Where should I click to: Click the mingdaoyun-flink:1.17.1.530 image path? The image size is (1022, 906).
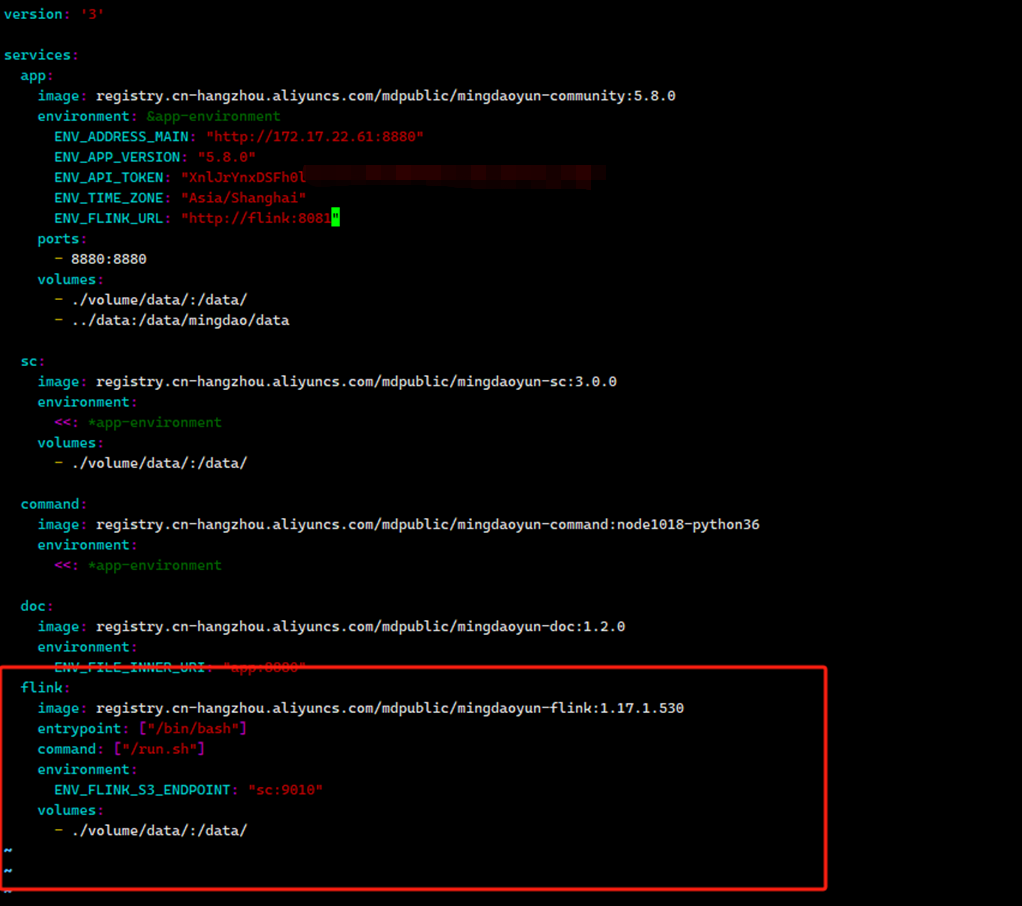[x=390, y=709]
